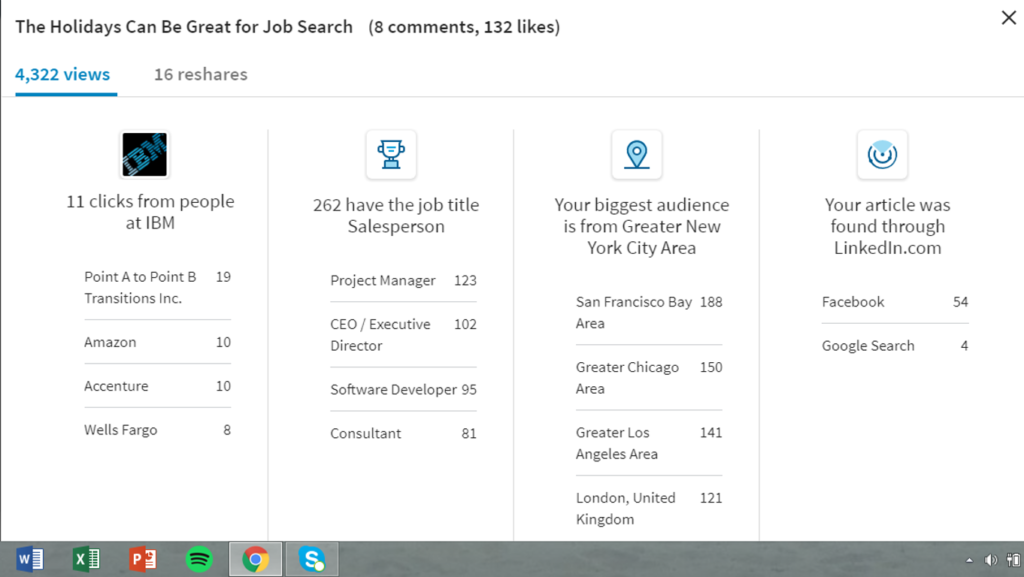Open Excel from the taskbar

86,559
